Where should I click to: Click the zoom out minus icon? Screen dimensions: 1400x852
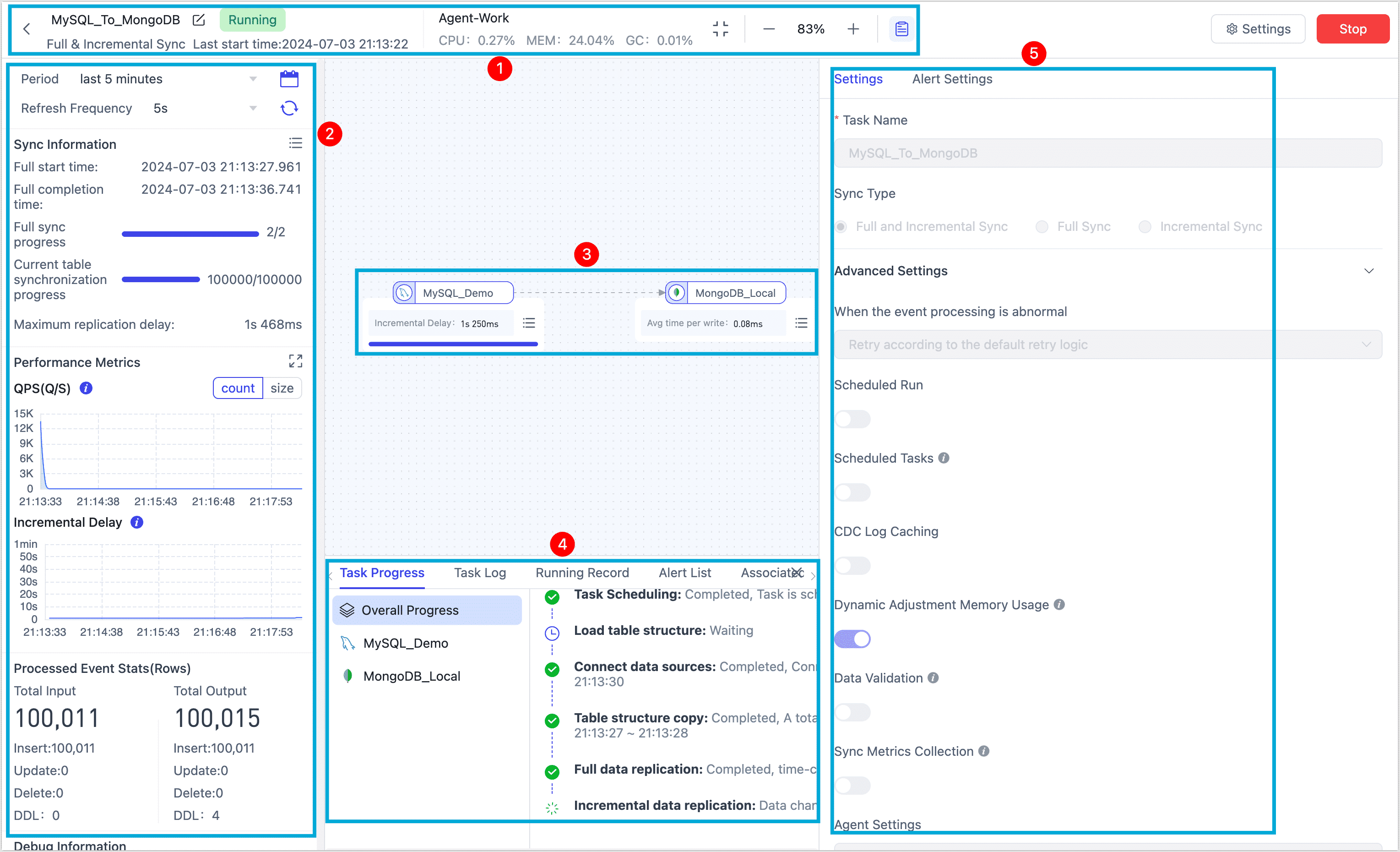(768, 29)
